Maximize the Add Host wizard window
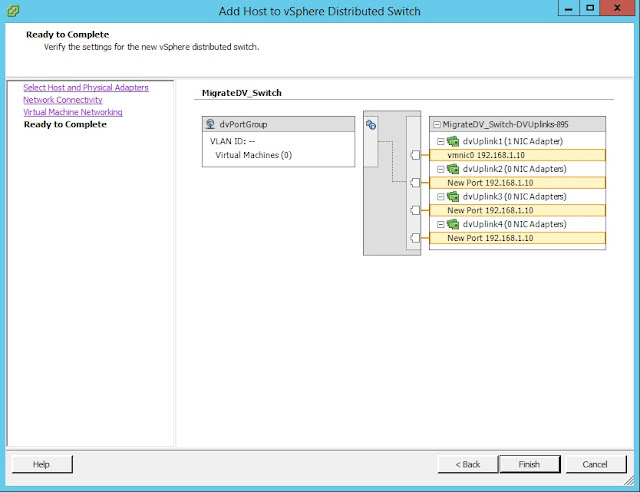Screen dimensions: 640x492 click(x=590, y=8)
